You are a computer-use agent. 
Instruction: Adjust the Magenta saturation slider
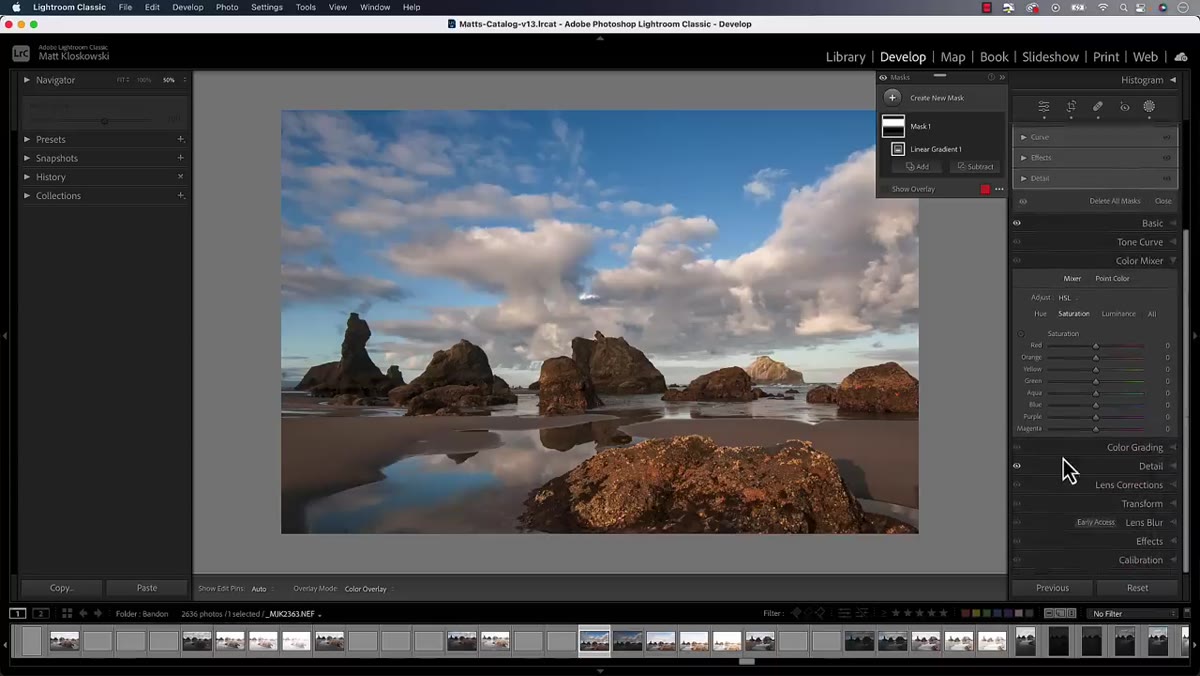pyautogui.click(x=1096, y=428)
